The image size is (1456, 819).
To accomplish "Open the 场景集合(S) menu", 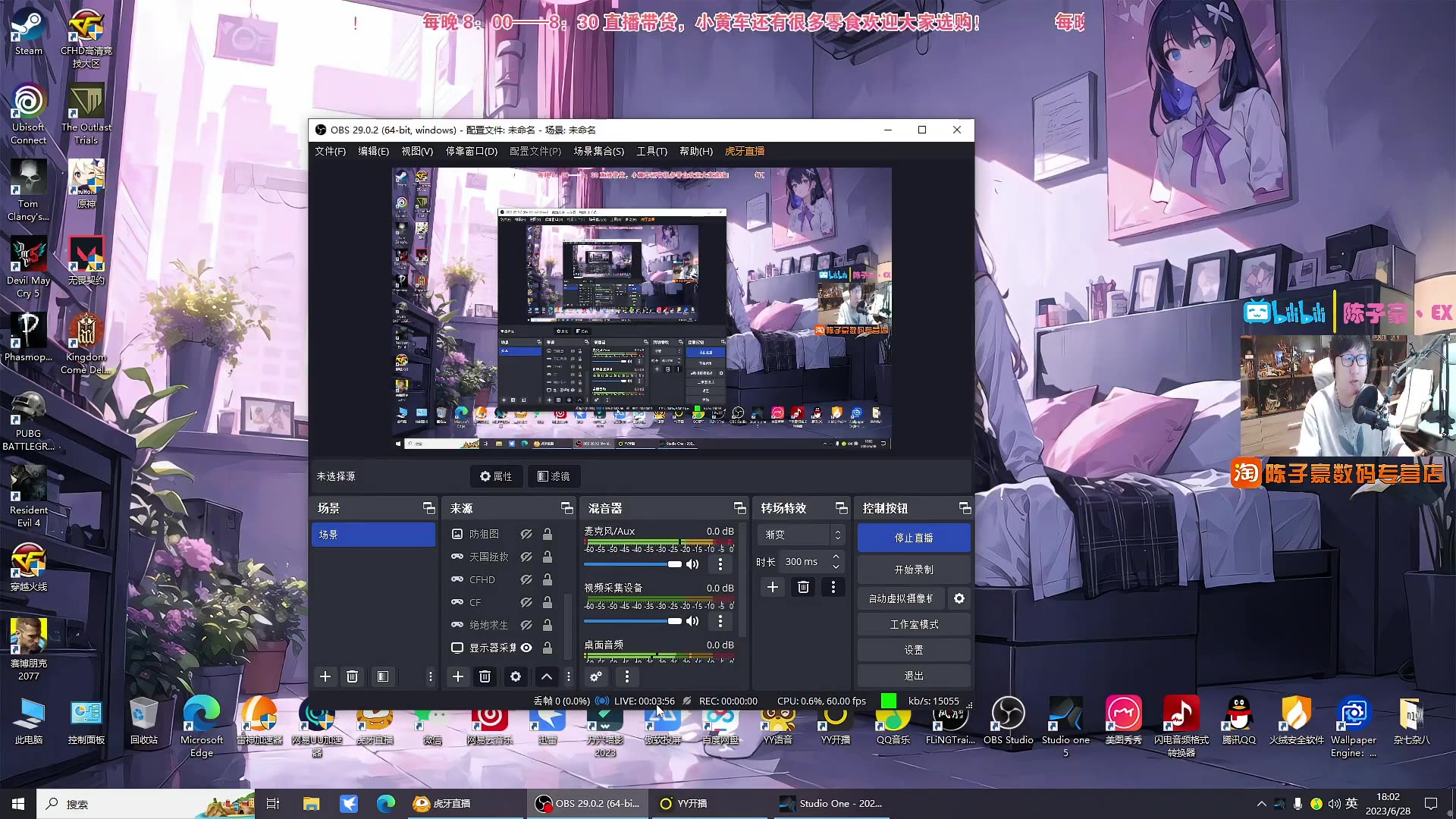I will point(598,151).
